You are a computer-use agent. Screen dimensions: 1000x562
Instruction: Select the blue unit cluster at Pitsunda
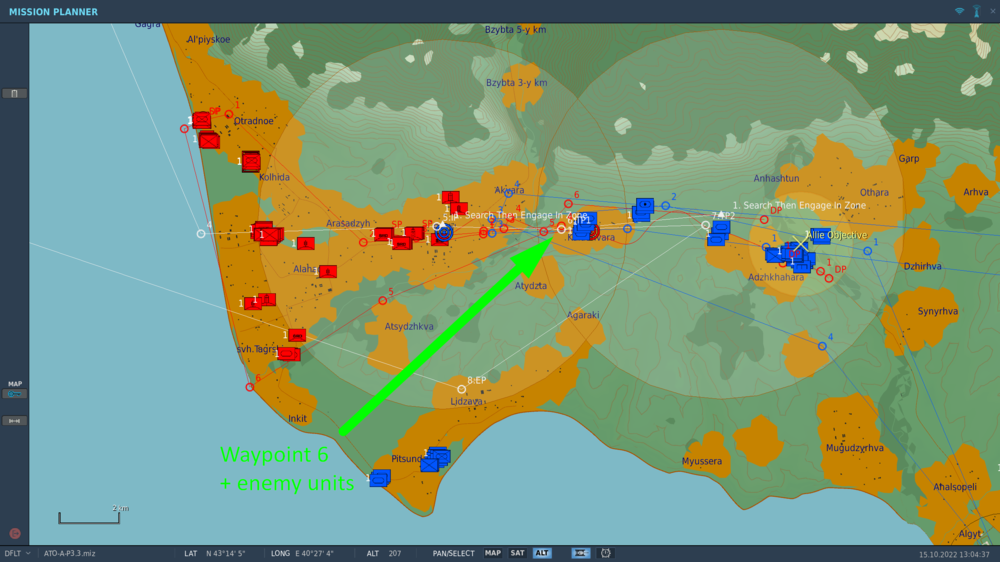point(436,459)
